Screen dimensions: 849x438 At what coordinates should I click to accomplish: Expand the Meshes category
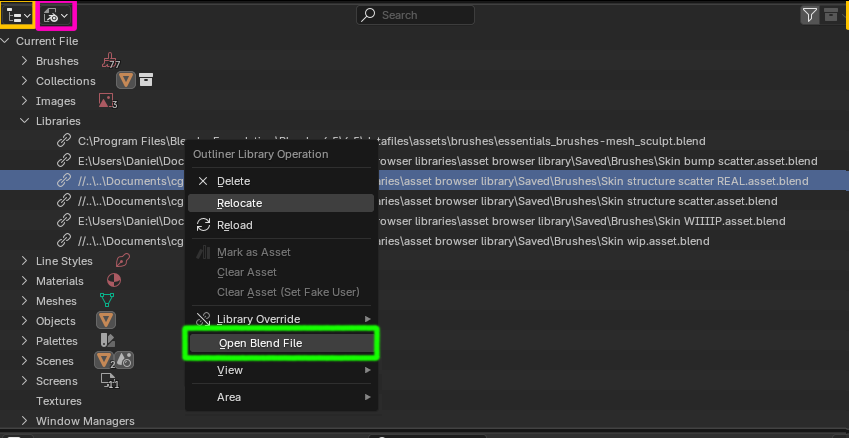[x=24, y=301]
